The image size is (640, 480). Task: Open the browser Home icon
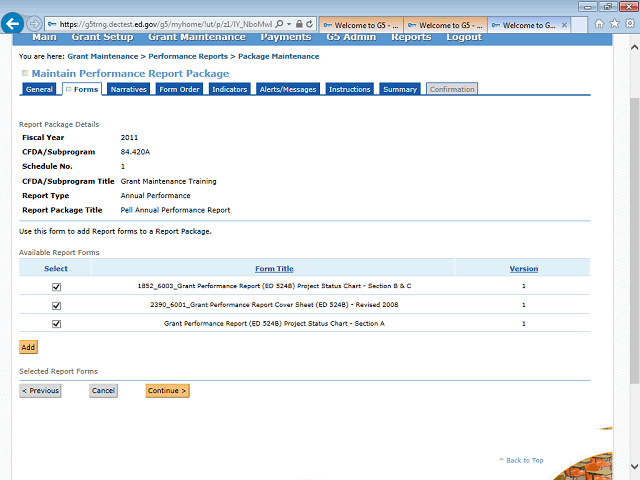tap(599, 24)
